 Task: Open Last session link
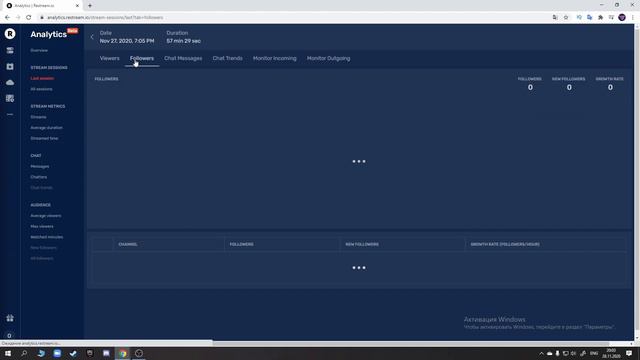[x=42, y=78]
